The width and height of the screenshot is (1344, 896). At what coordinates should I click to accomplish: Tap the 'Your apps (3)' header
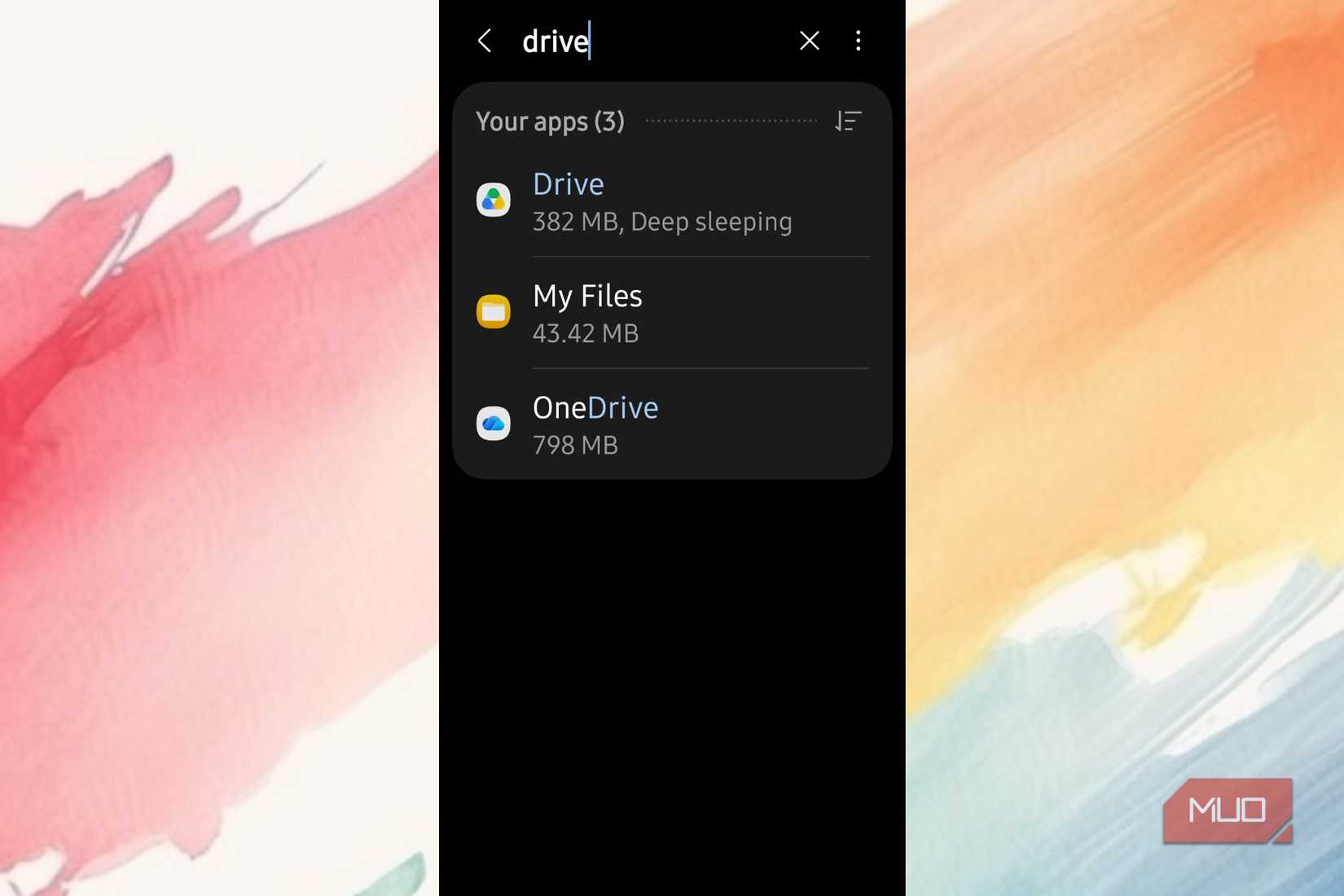pos(551,121)
